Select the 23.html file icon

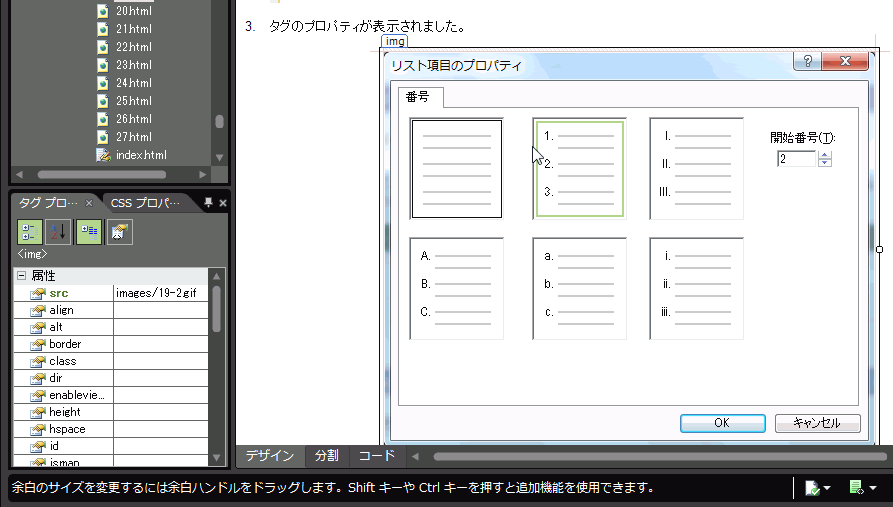tap(103, 65)
